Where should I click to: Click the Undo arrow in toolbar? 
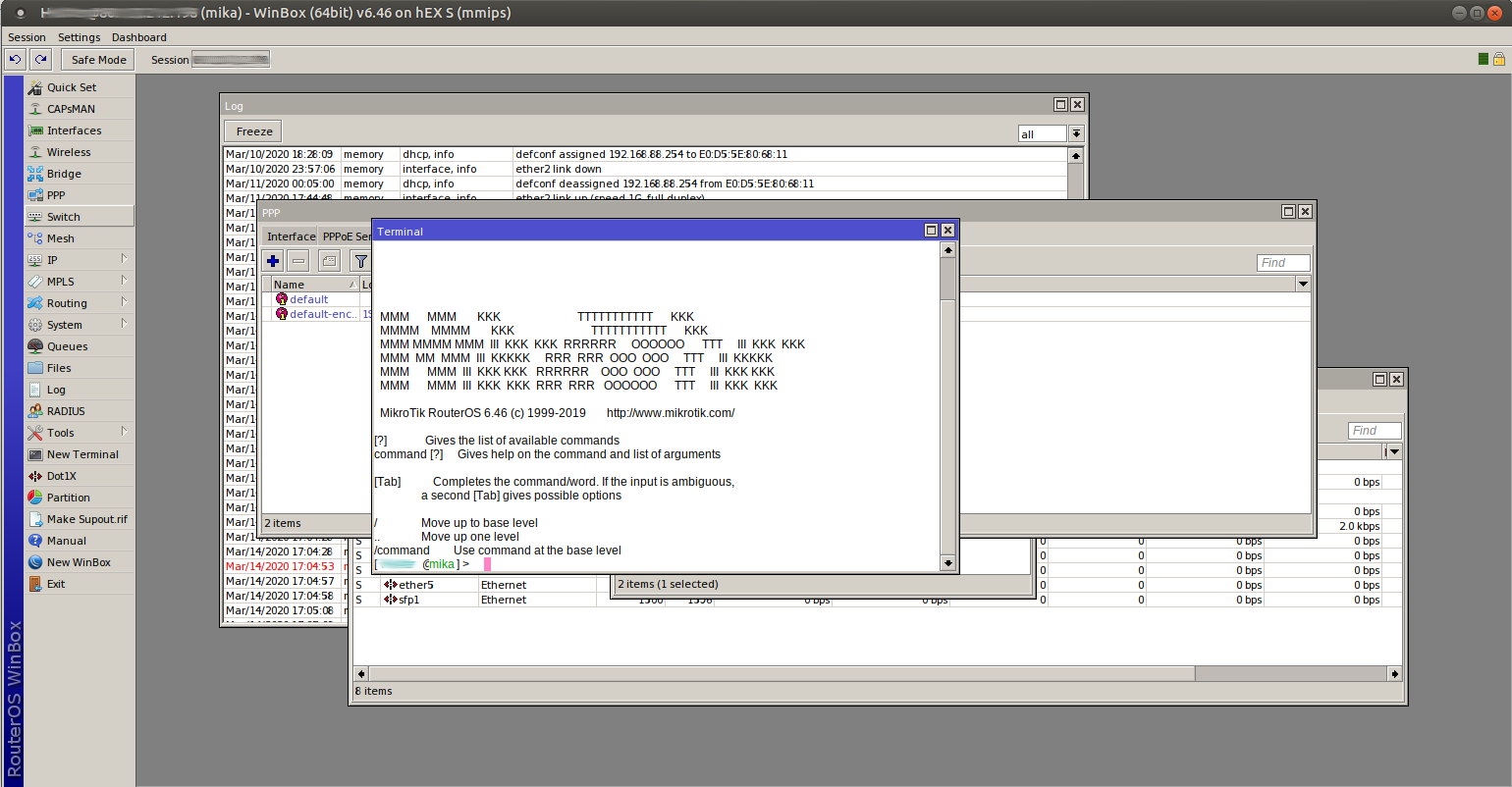(15, 60)
